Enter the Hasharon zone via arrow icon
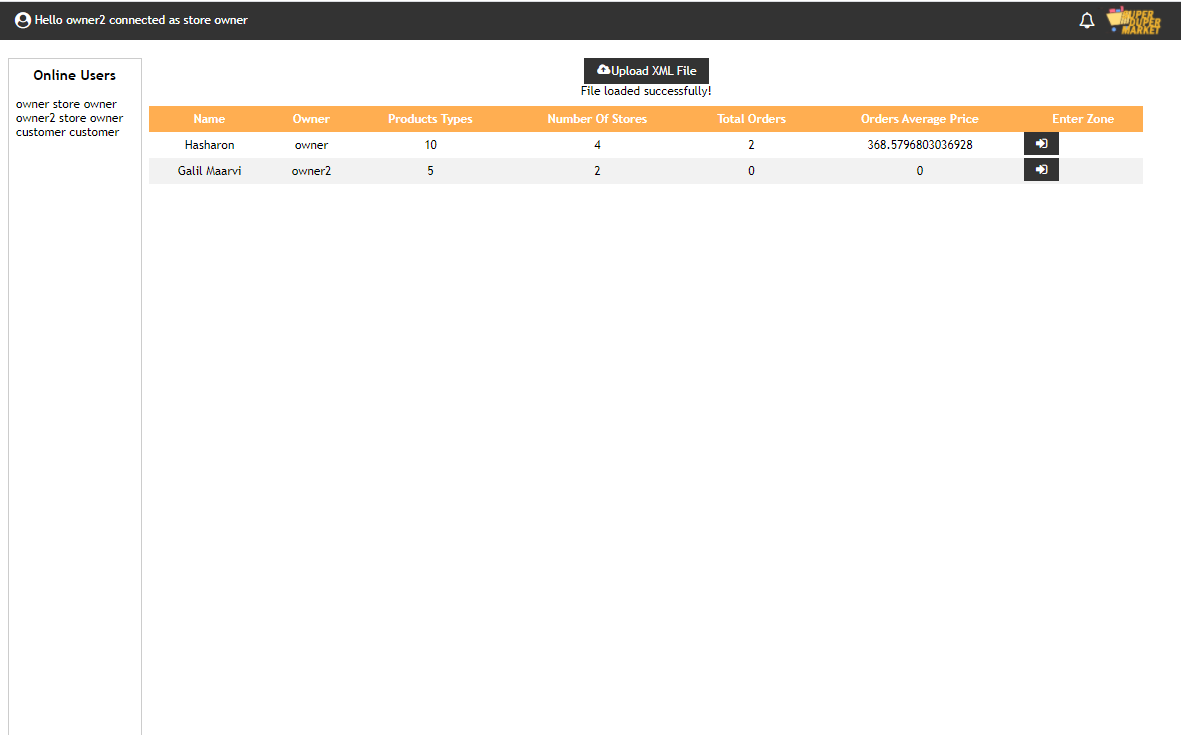The image size is (1181, 735). (1041, 144)
